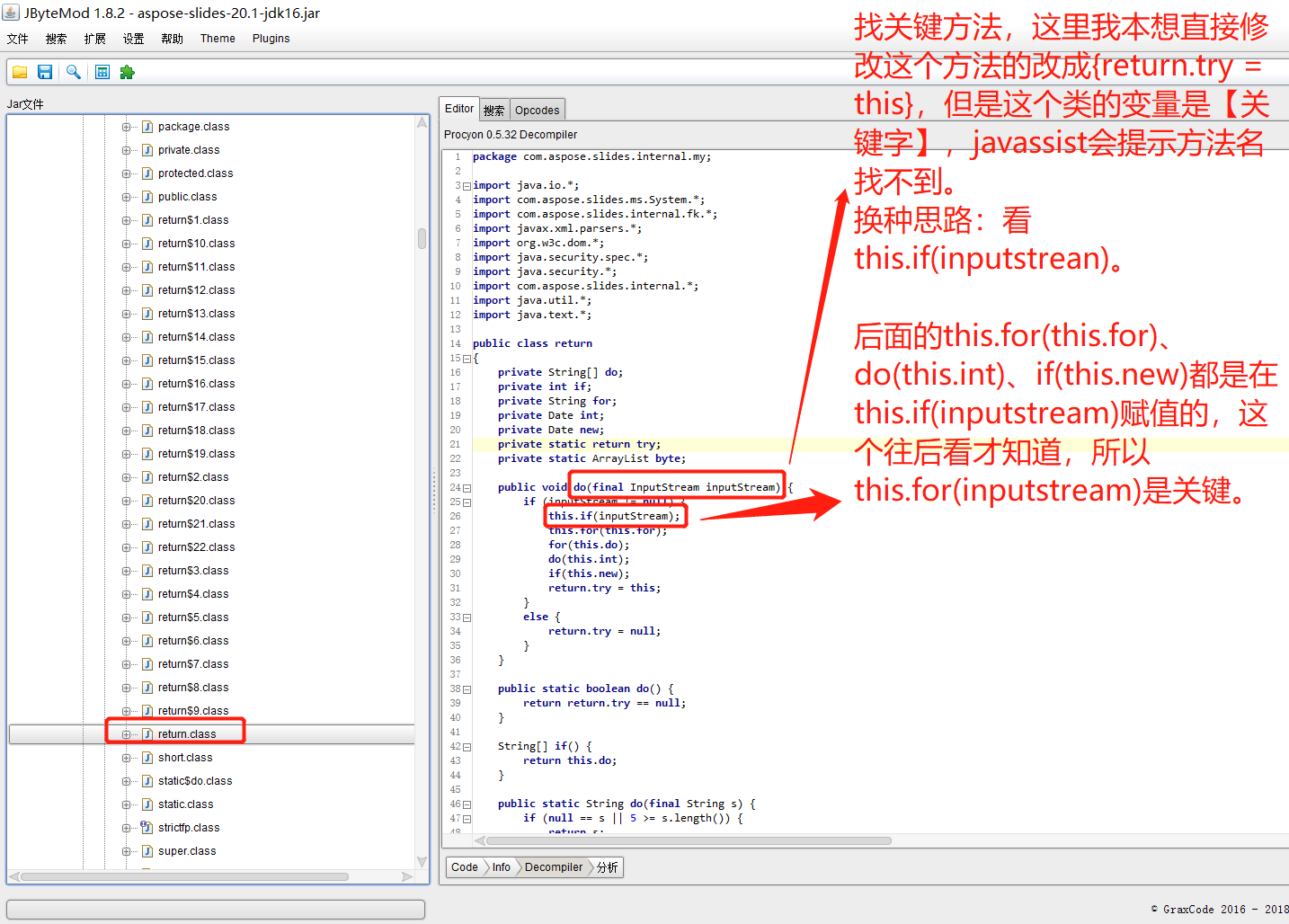Click the green puzzle plugin icon
This screenshot has width=1289, height=924.
coord(127,72)
